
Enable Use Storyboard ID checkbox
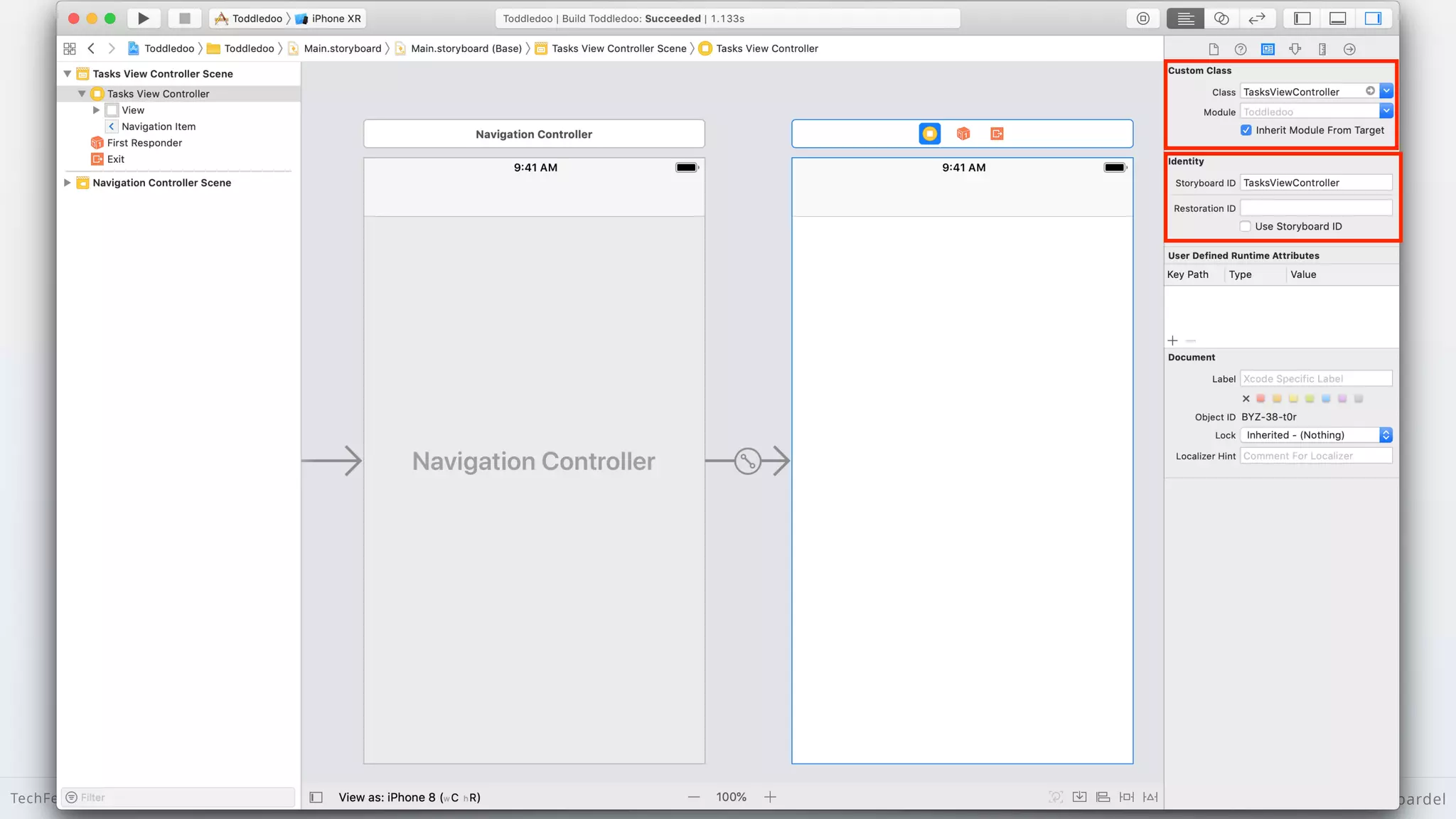tap(1245, 226)
